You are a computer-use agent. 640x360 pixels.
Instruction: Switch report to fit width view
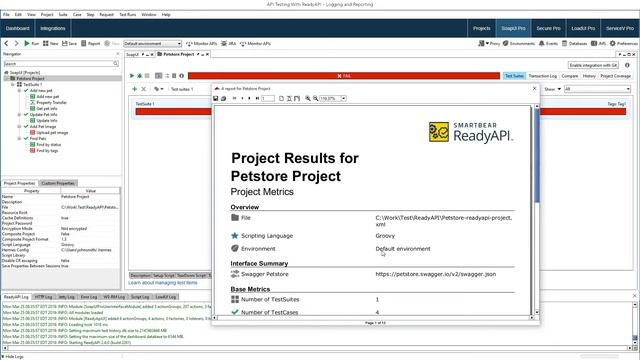tap(297, 98)
